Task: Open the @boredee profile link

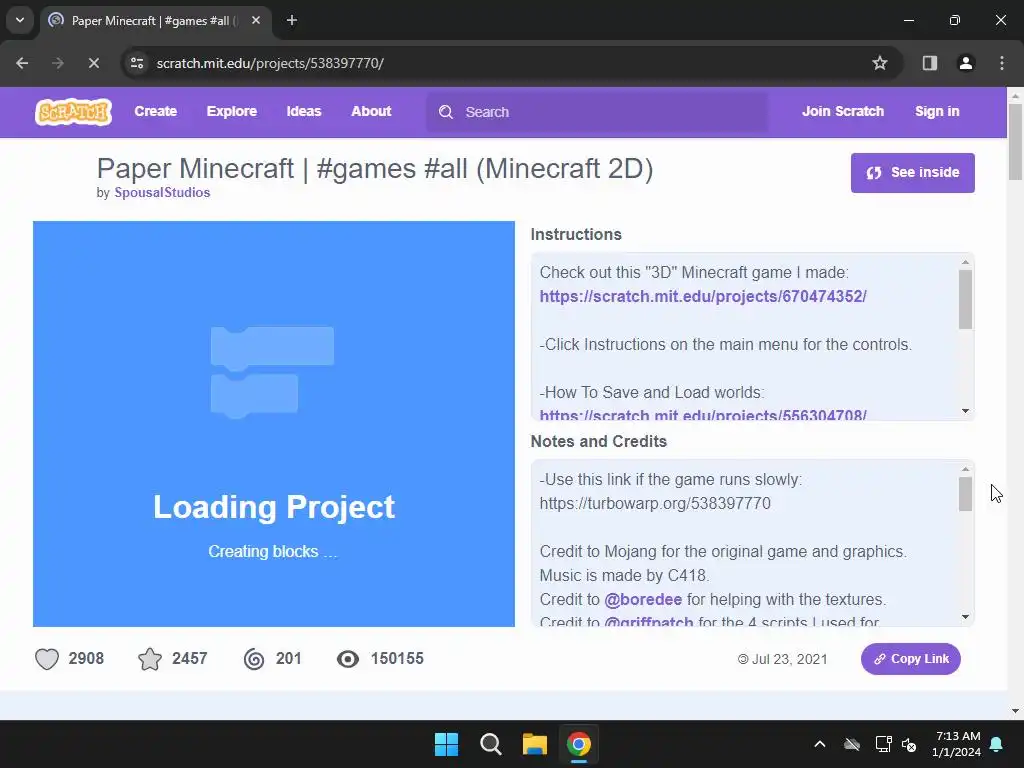Action: [643, 600]
